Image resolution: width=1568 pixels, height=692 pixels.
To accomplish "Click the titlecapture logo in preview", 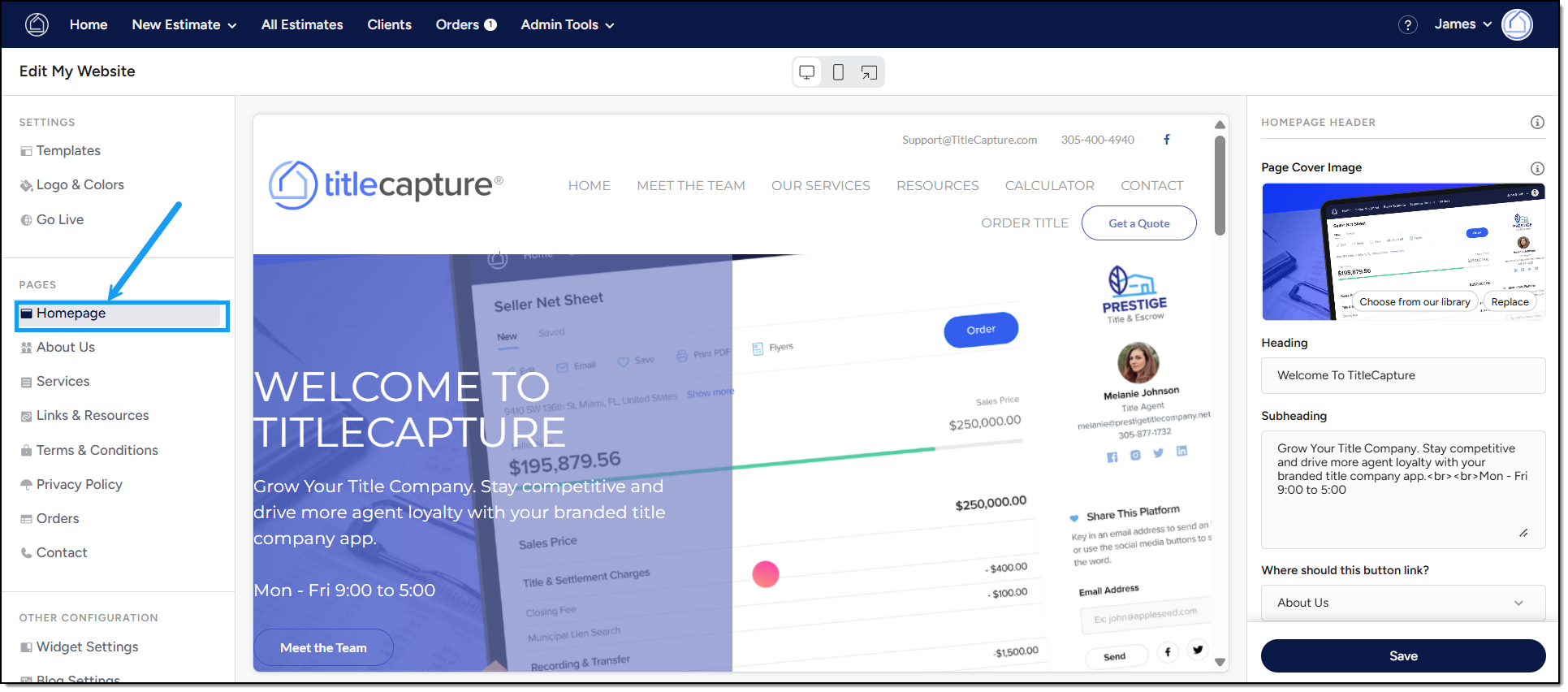I will pyautogui.click(x=387, y=185).
